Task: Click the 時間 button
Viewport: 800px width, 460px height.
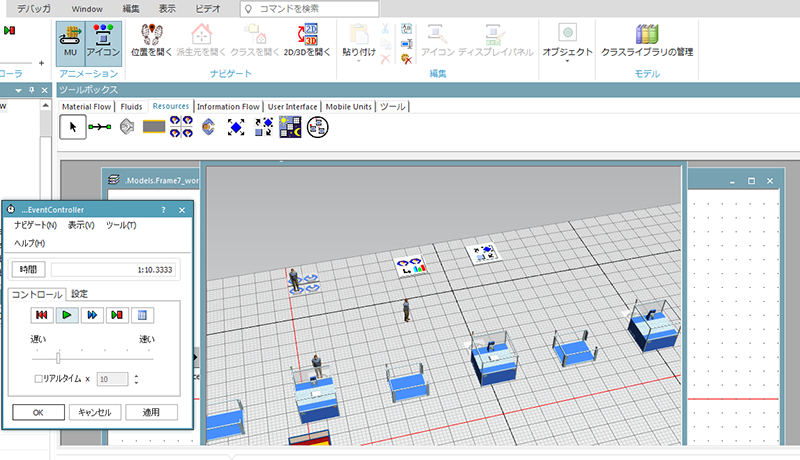Action: tap(29, 269)
